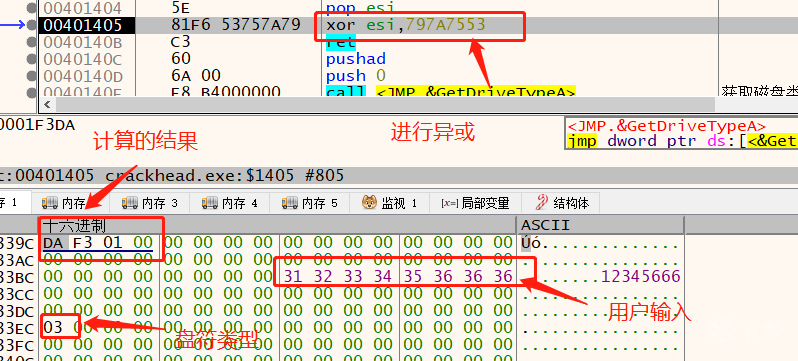Click the 0001F3DA value in info pane
Viewport: 798px width, 361px height.
point(38,125)
